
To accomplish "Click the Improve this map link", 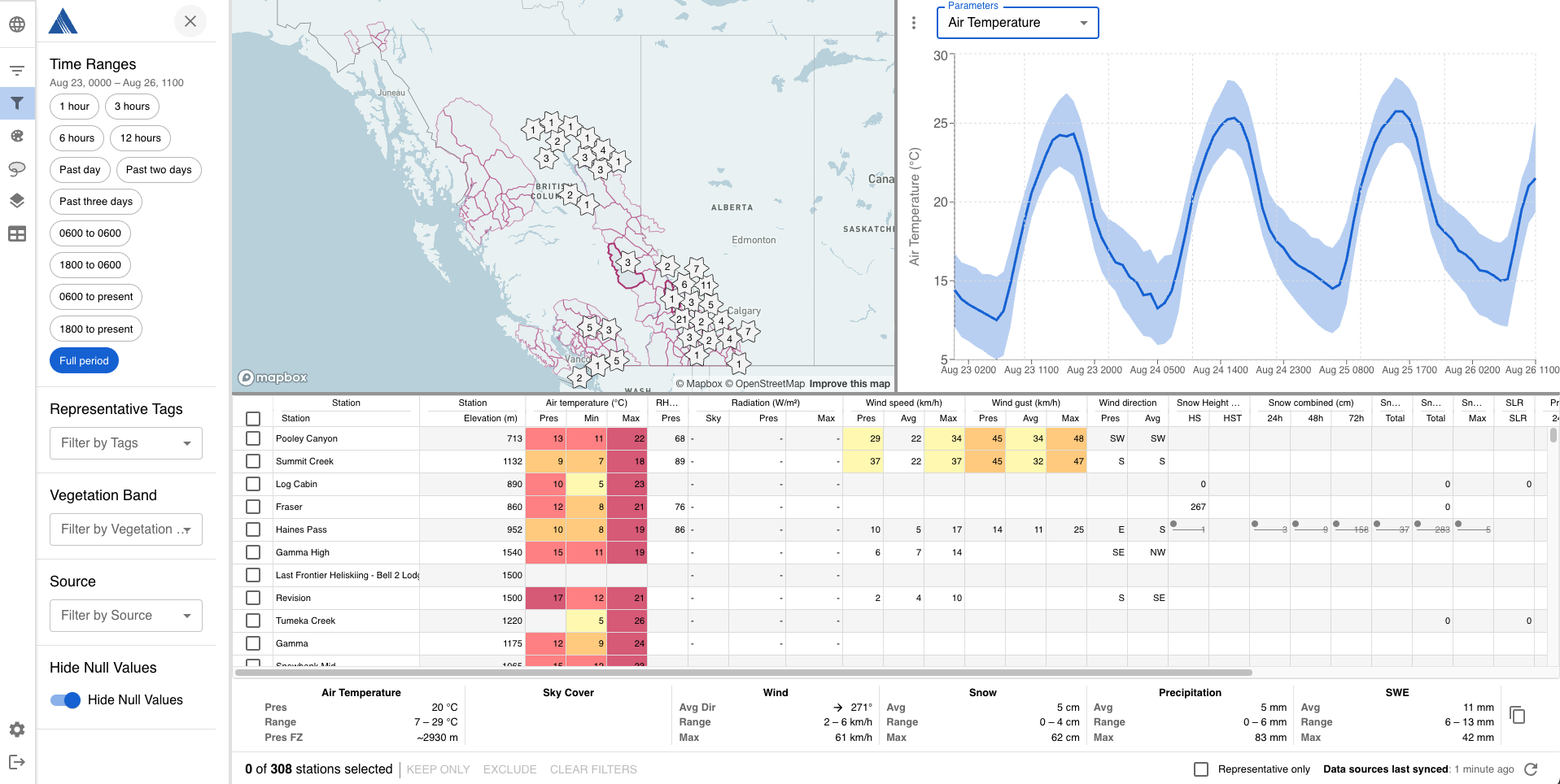I will click(850, 384).
